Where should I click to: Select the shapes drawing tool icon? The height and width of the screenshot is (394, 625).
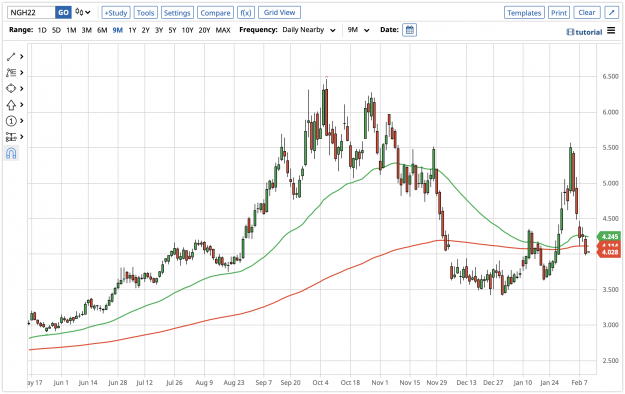(11, 89)
